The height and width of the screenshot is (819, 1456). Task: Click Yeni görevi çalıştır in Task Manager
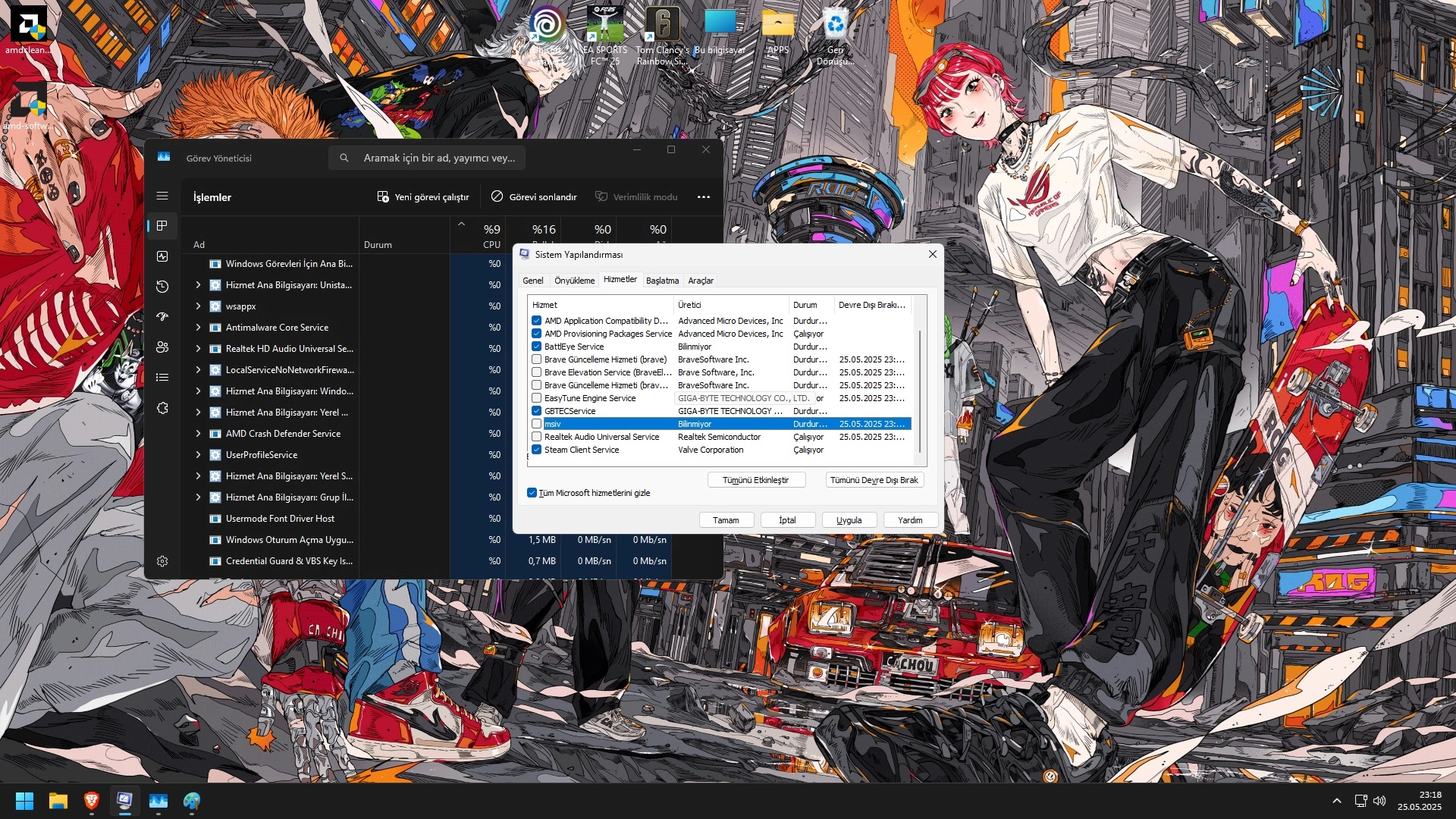(423, 197)
